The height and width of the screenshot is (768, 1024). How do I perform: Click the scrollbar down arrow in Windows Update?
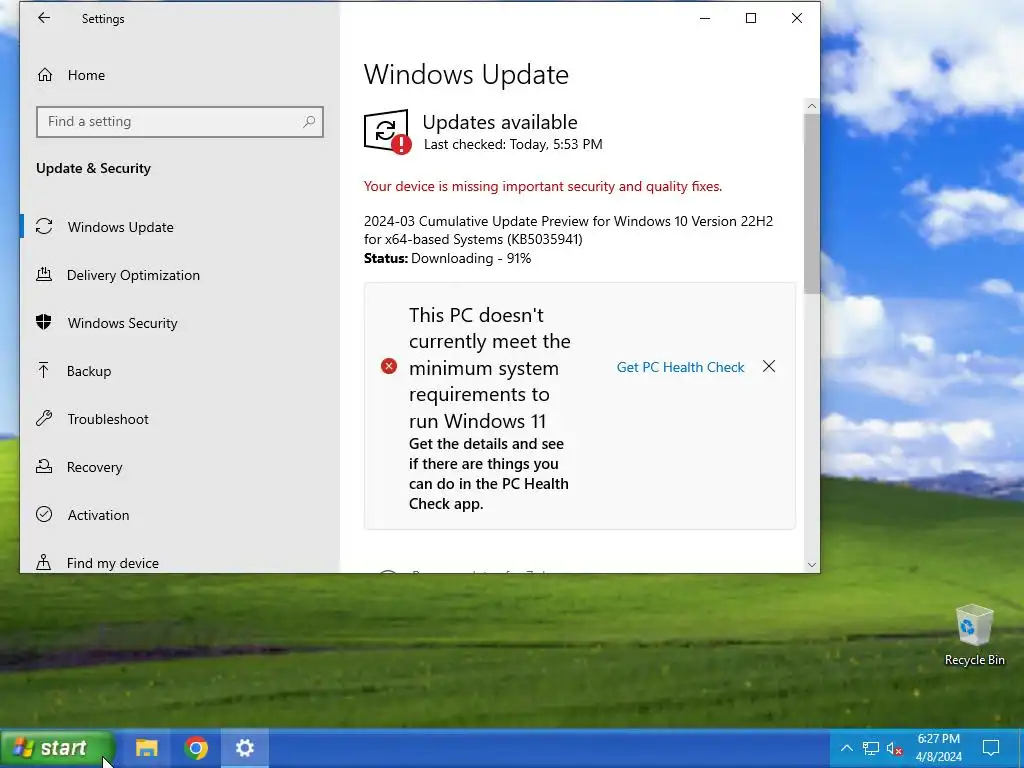[812, 565]
